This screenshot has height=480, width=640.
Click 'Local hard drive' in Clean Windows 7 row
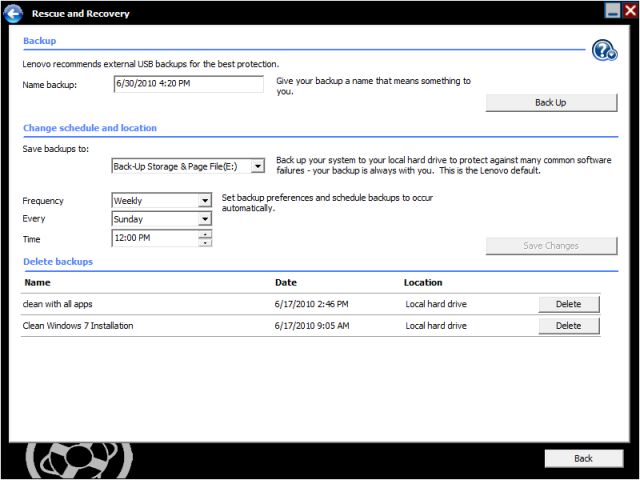tap(436, 326)
